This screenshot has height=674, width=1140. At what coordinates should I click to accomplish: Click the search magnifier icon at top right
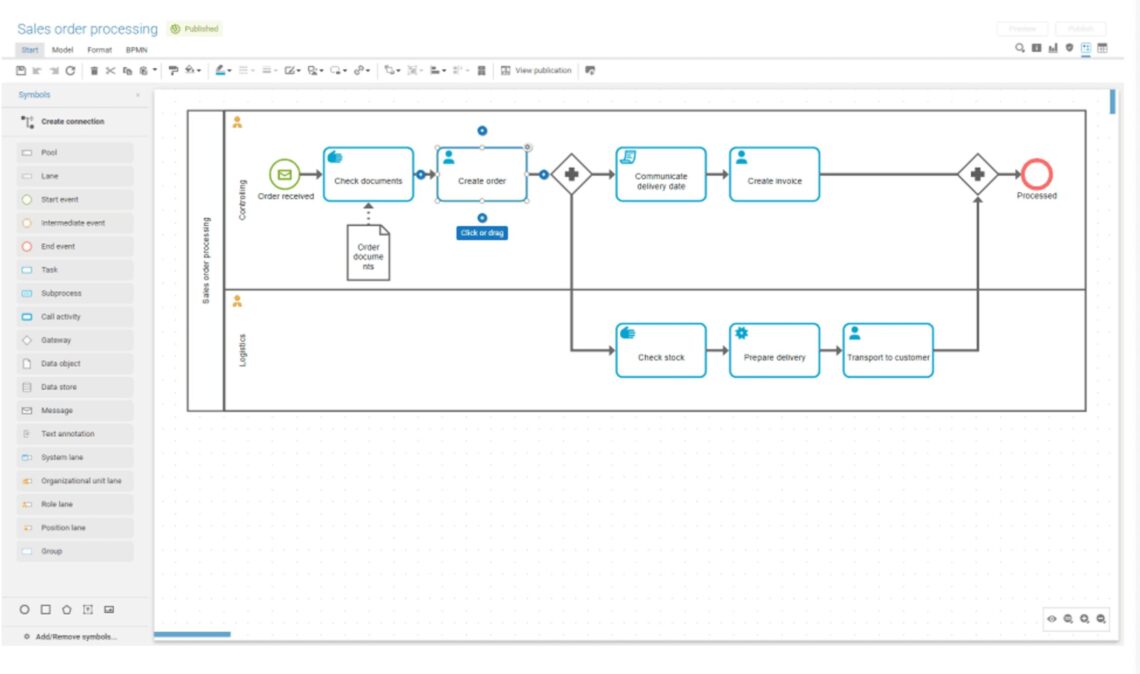[1020, 48]
